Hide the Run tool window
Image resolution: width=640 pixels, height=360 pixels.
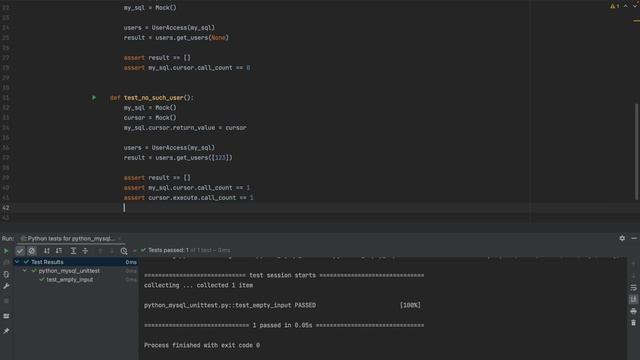pyautogui.click(x=634, y=238)
